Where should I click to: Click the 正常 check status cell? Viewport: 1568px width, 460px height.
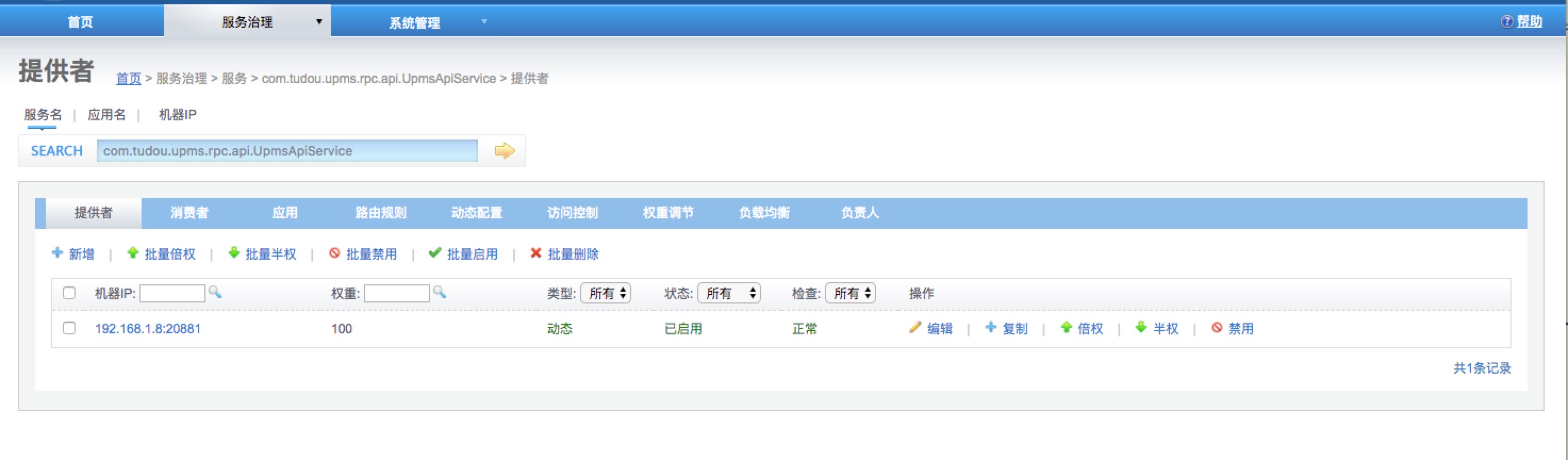pos(805,328)
